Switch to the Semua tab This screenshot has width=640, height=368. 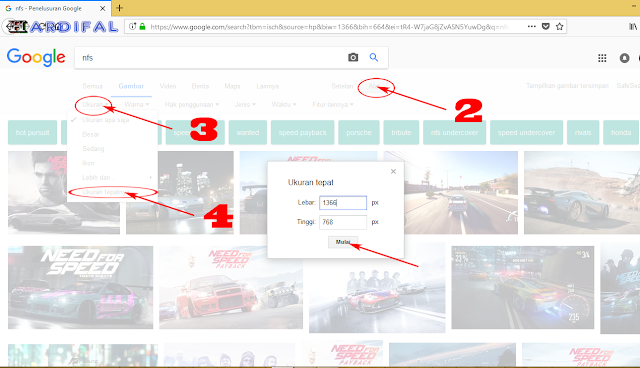[93, 86]
